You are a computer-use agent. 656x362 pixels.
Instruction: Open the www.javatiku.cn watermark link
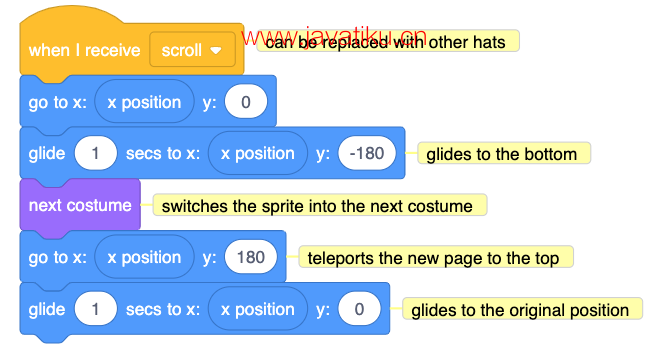[x=334, y=37]
